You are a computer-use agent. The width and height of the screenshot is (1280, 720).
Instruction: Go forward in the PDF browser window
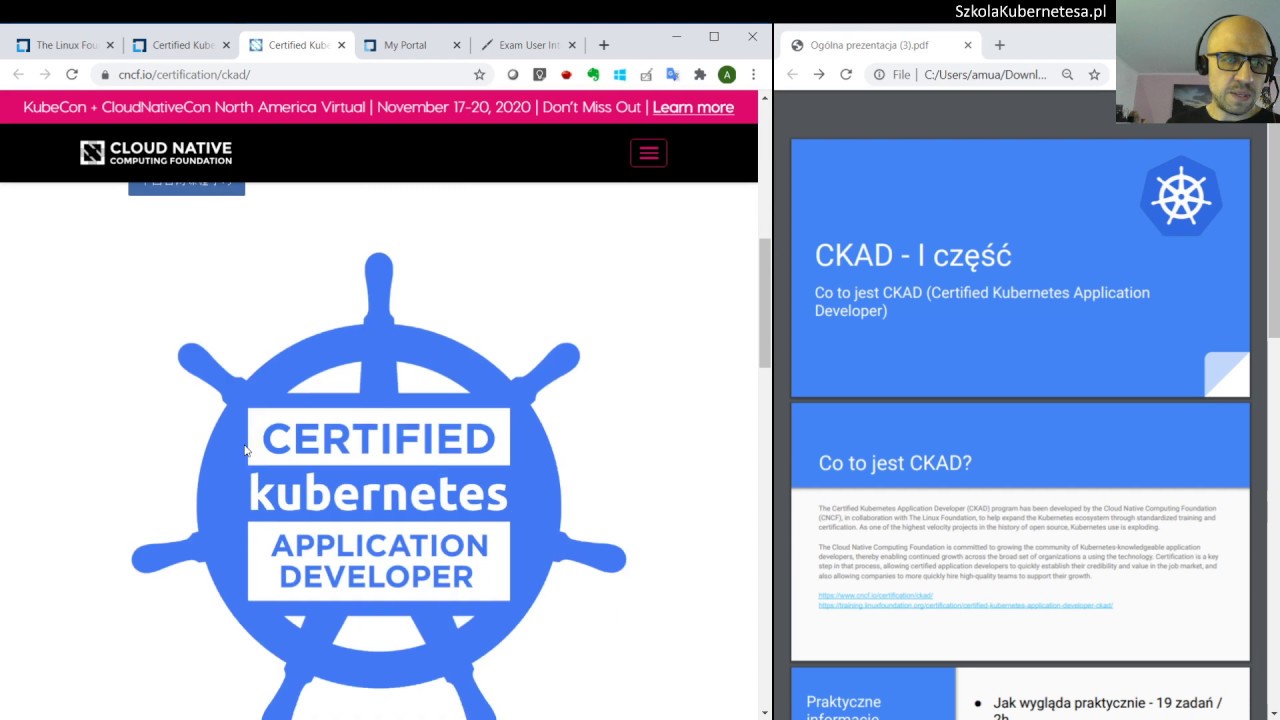point(819,74)
